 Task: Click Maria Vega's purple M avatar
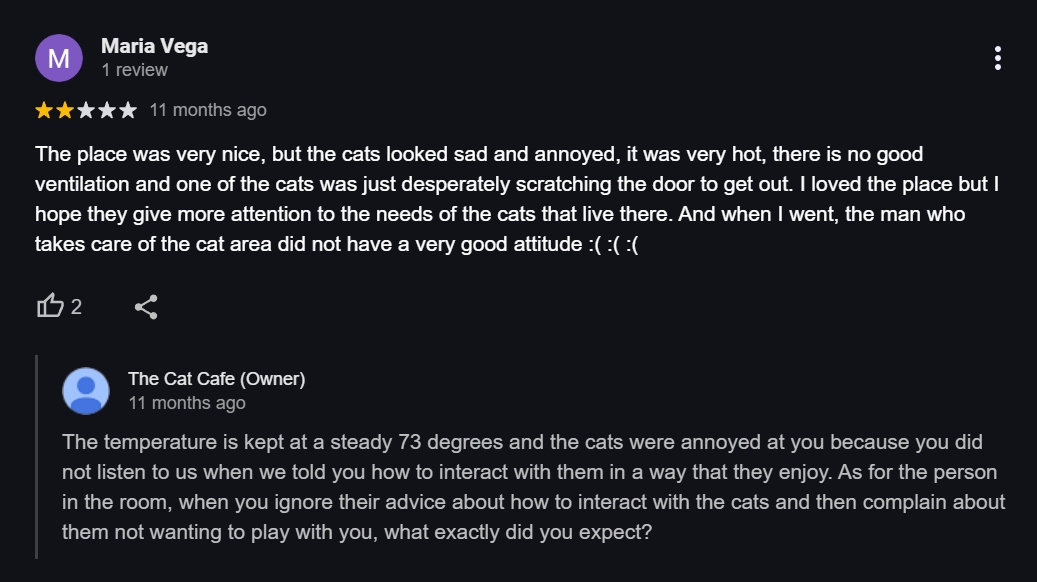tap(59, 58)
